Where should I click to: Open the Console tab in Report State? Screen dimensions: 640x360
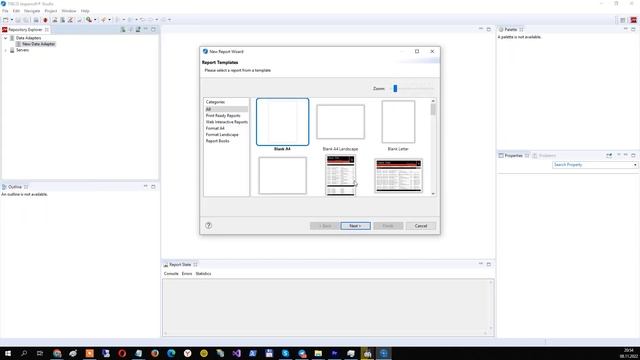click(171, 273)
